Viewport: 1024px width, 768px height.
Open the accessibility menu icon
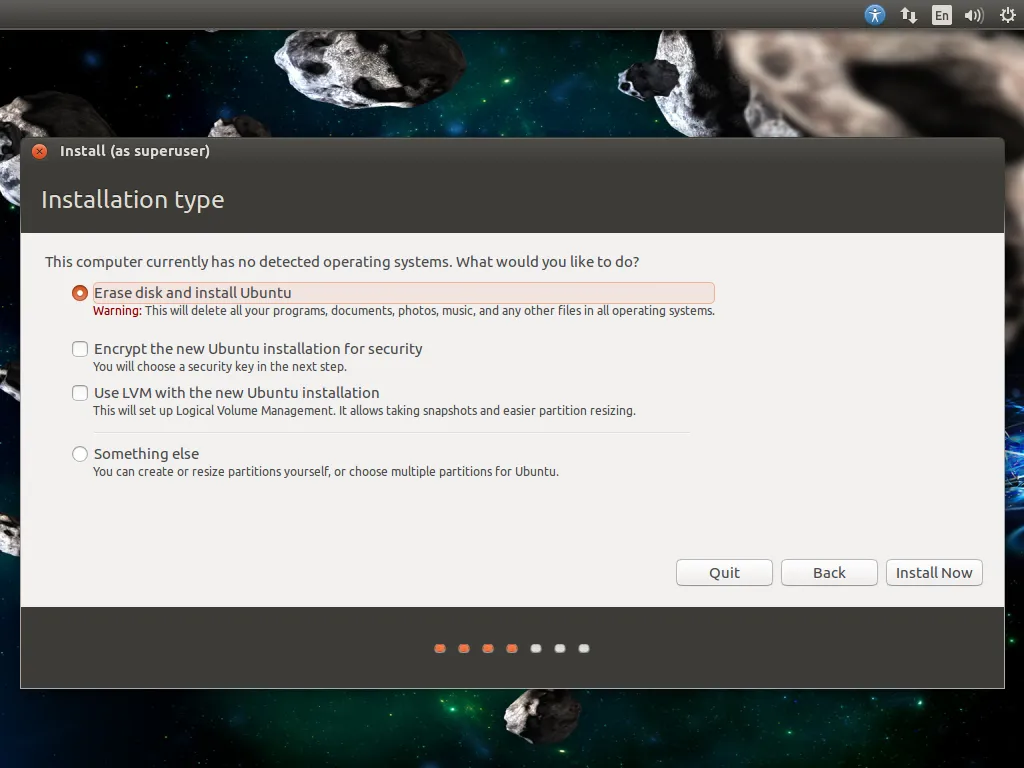874,14
